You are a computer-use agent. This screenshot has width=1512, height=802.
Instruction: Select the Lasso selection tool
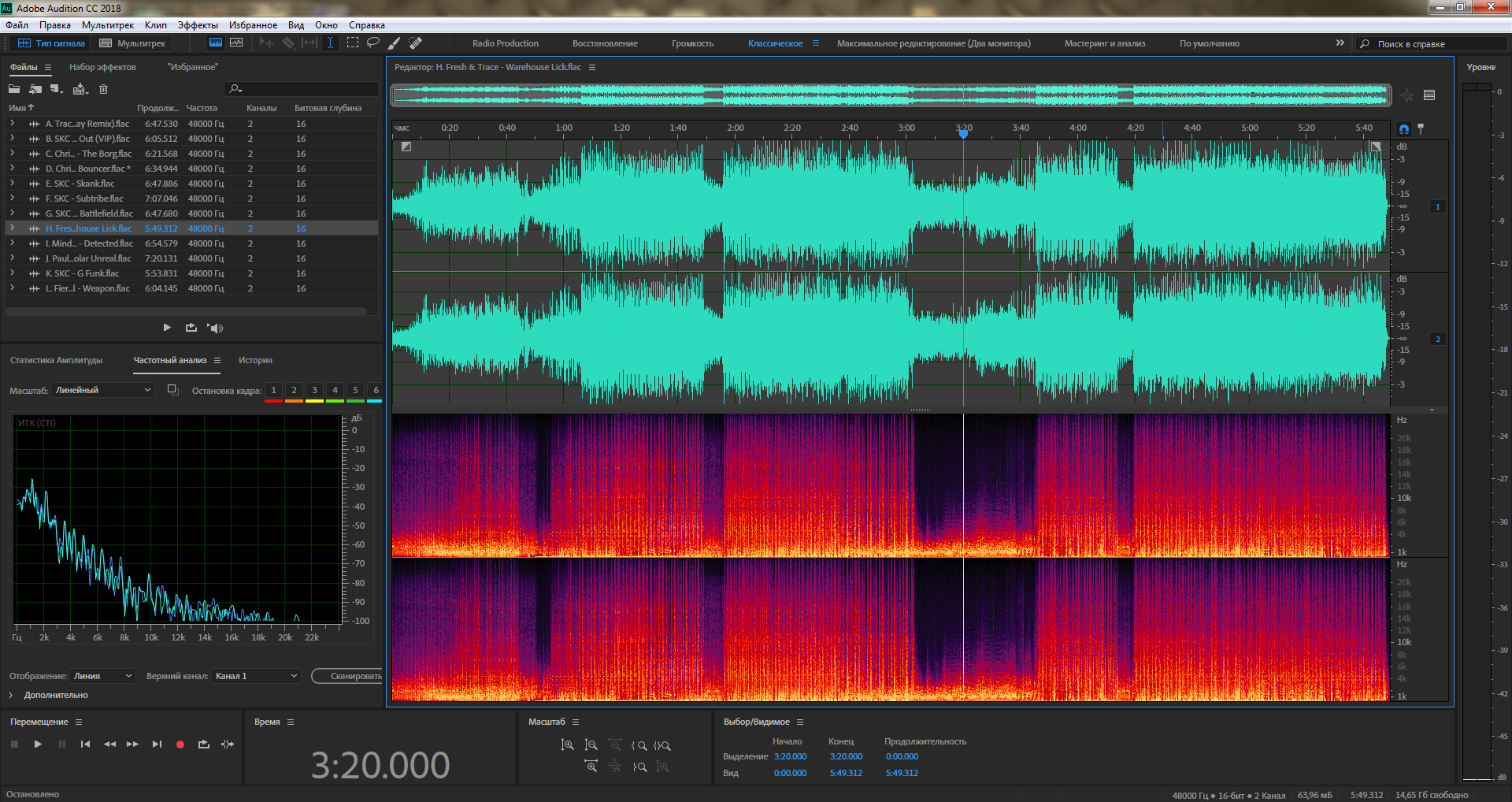(373, 43)
